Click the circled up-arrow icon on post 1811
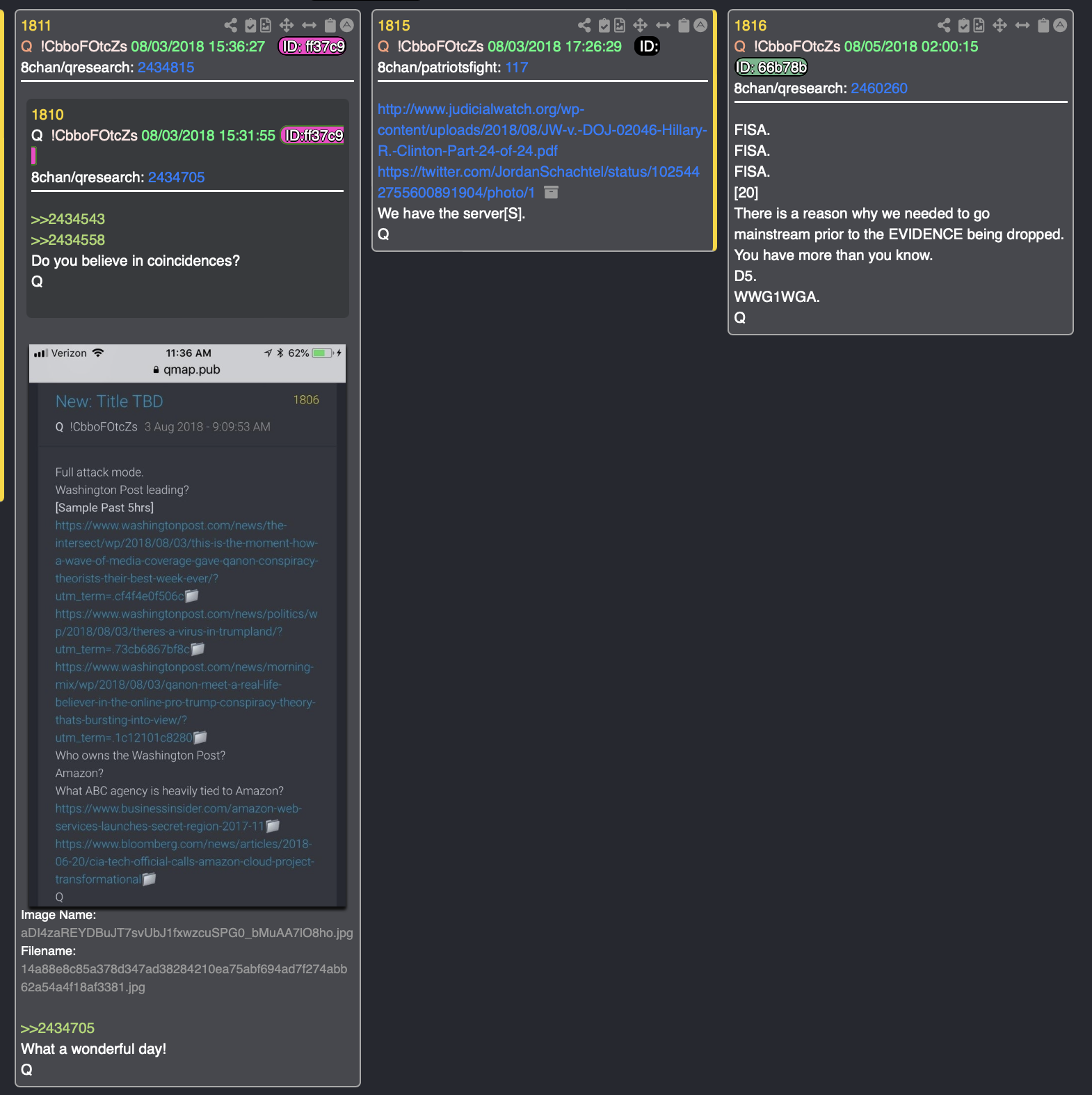The image size is (1092, 1095). [346, 26]
